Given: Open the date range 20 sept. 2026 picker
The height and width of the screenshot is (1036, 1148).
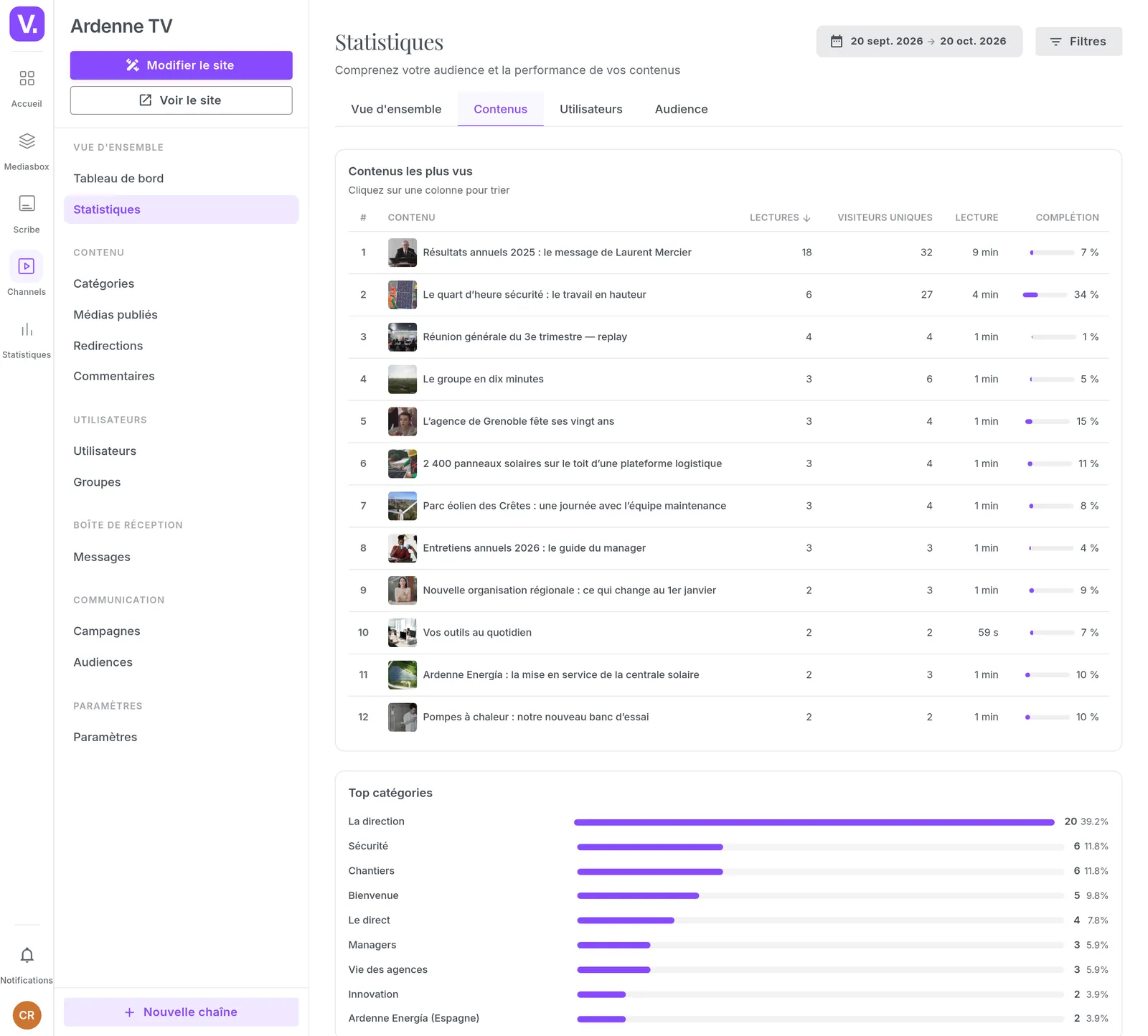Looking at the screenshot, I should [x=919, y=42].
